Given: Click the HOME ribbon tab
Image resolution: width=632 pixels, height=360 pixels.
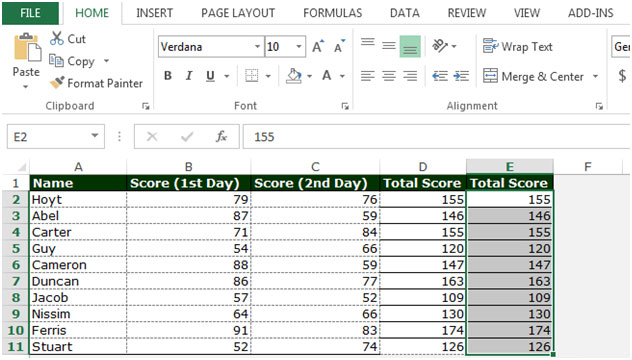Looking at the screenshot, I should 92,13.
